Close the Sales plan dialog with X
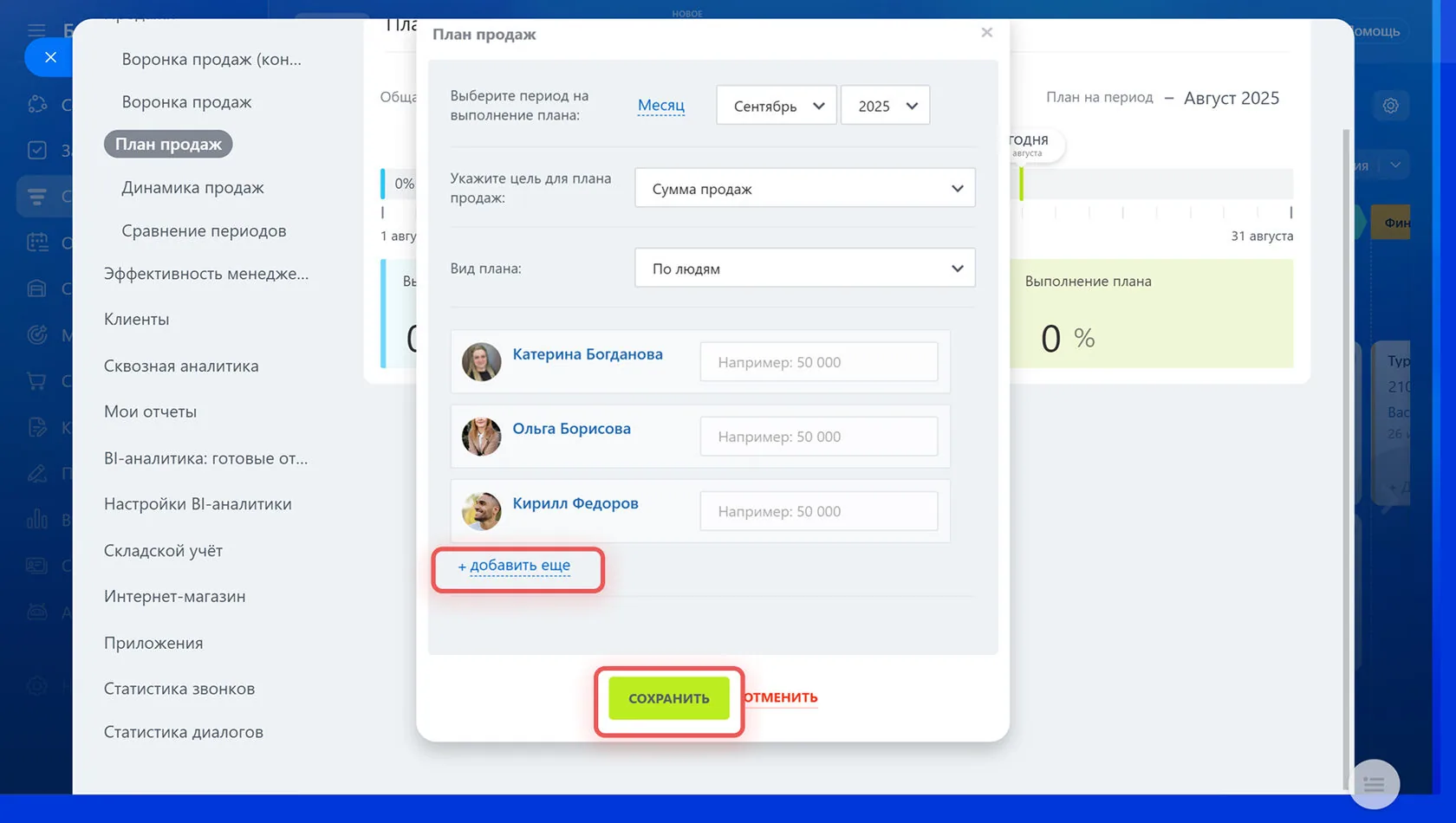The width and height of the screenshot is (1456, 823). pyautogui.click(x=986, y=33)
